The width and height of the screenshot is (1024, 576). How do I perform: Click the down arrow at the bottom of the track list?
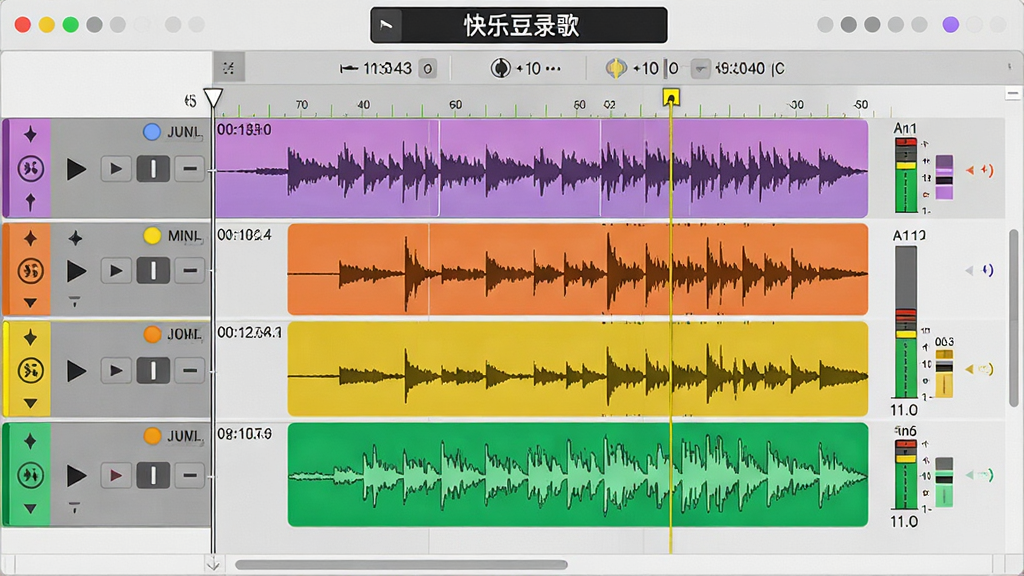[213, 564]
